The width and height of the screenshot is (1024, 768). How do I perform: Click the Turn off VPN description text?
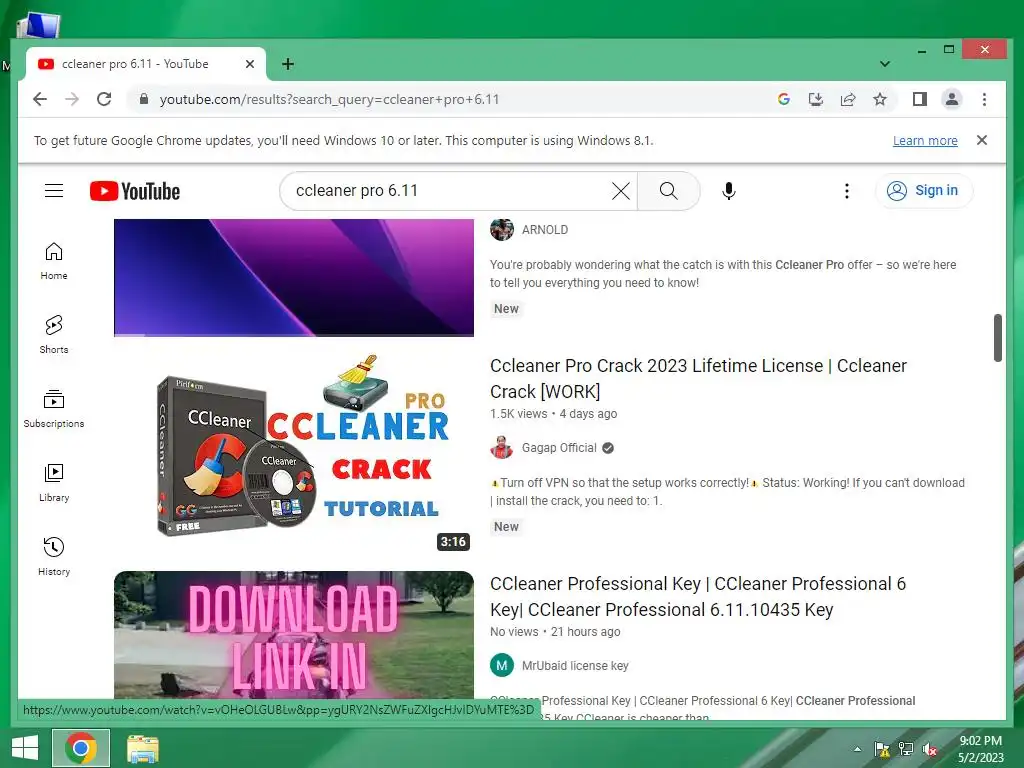[x=727, y=492]
